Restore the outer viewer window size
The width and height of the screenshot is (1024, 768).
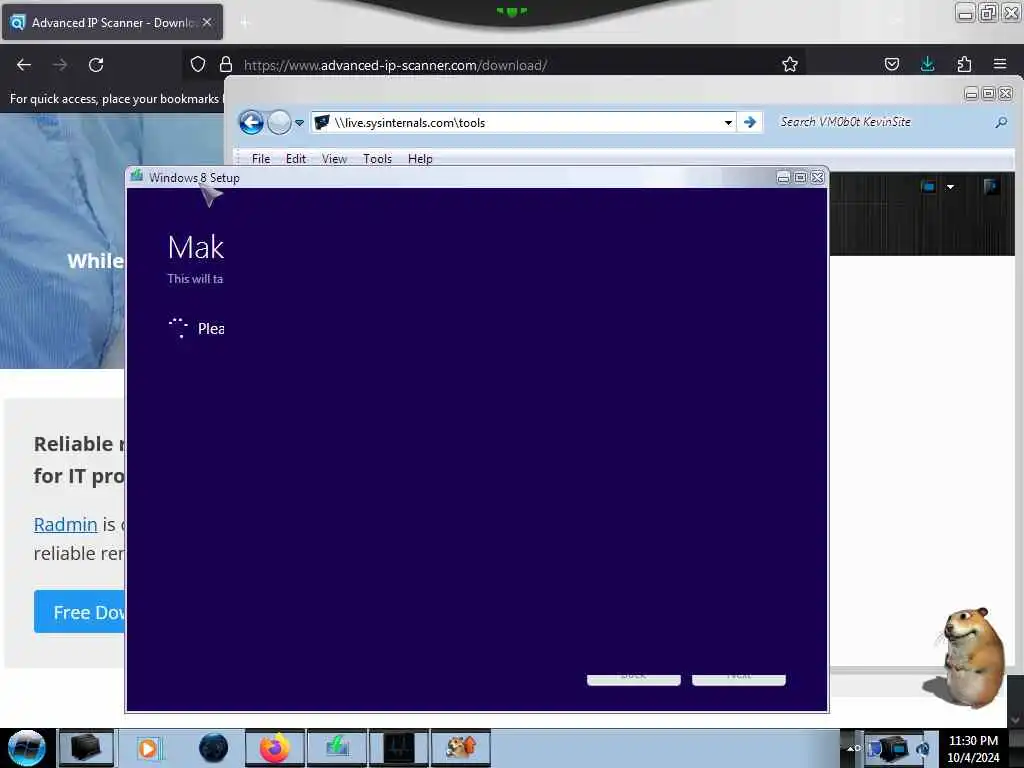(988, 12)
